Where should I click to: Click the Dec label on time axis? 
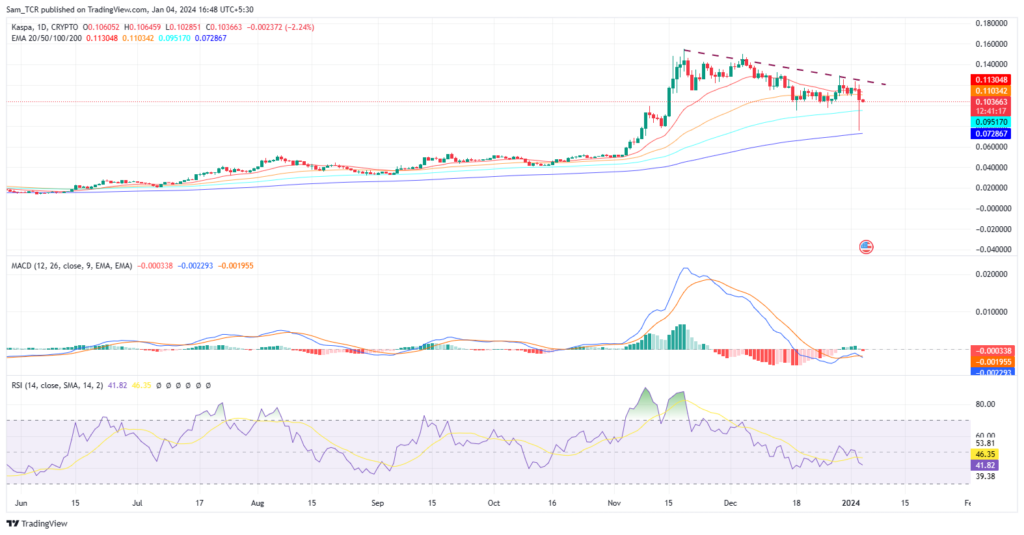pyautogui.click(x=730, y=504)
